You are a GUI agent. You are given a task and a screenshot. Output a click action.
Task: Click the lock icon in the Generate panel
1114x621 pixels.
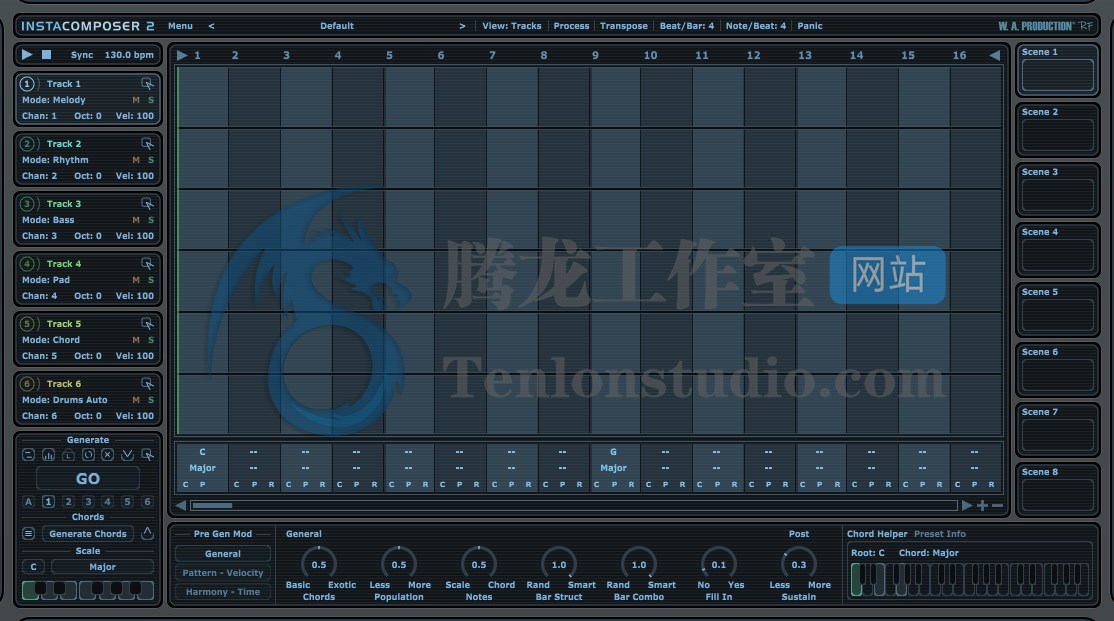pos(68,455)
